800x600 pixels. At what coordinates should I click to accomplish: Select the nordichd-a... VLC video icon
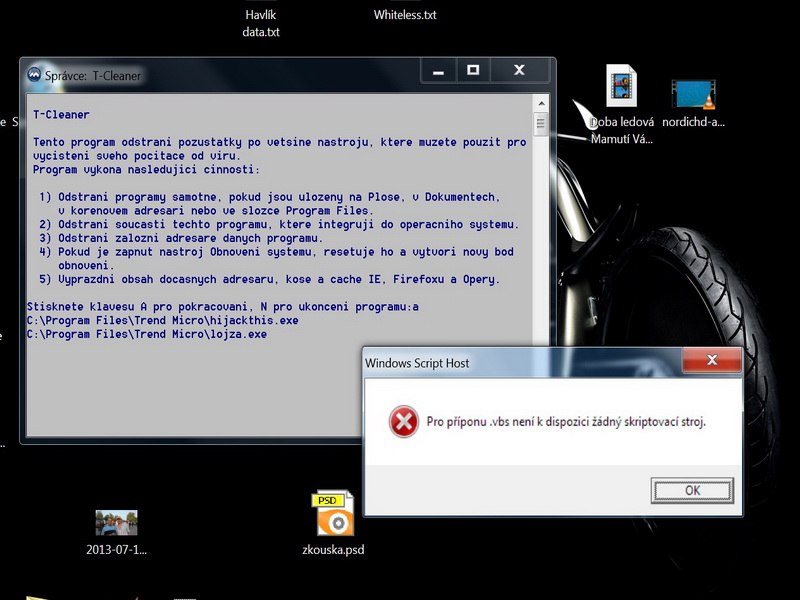693,94
